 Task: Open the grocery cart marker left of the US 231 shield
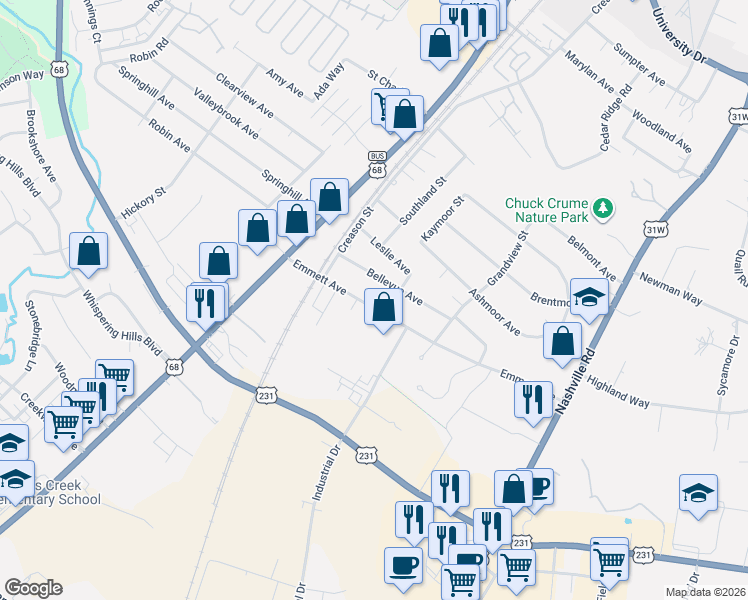click(609, 563)
